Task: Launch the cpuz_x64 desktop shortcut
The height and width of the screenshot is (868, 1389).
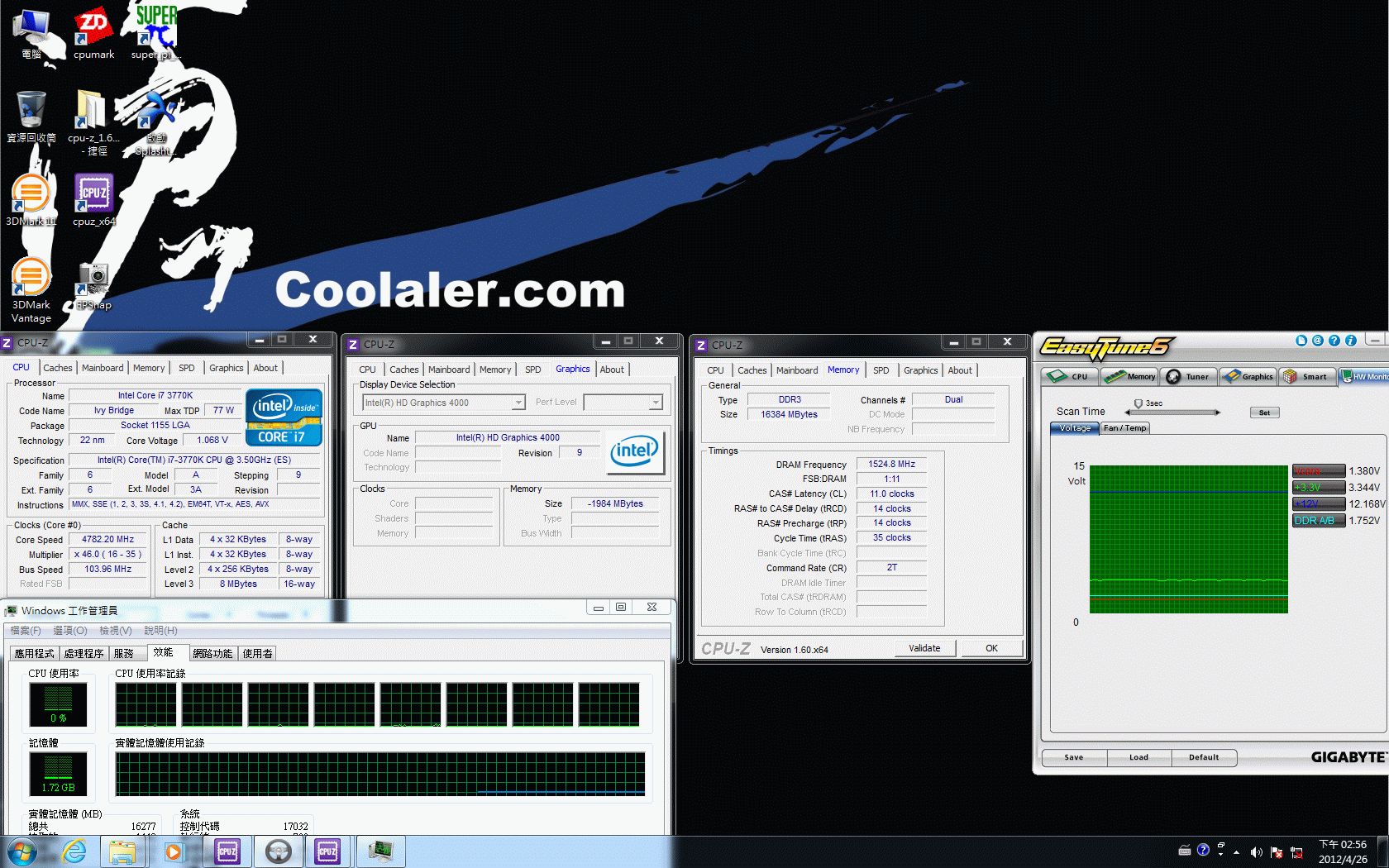Action: click(93, 200)
